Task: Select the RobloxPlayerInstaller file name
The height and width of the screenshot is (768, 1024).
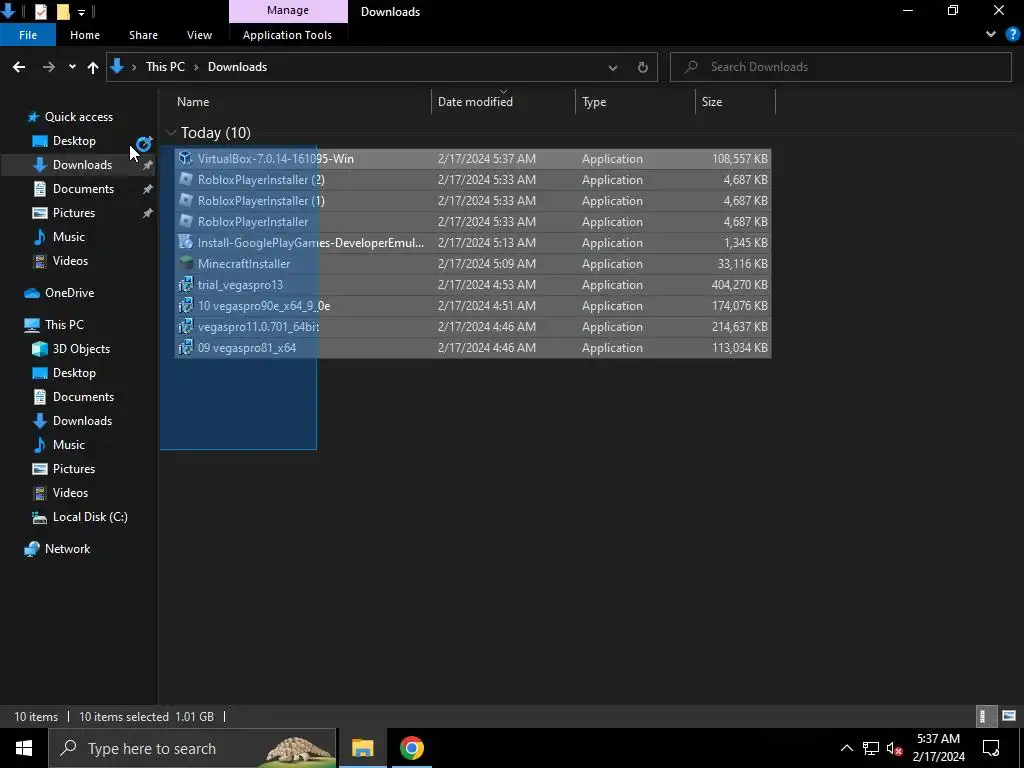Action: 253,221
